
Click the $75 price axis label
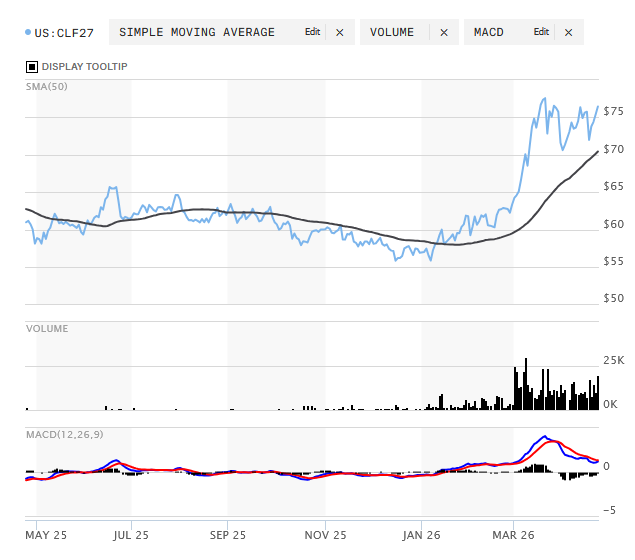(x=614, y=111)
